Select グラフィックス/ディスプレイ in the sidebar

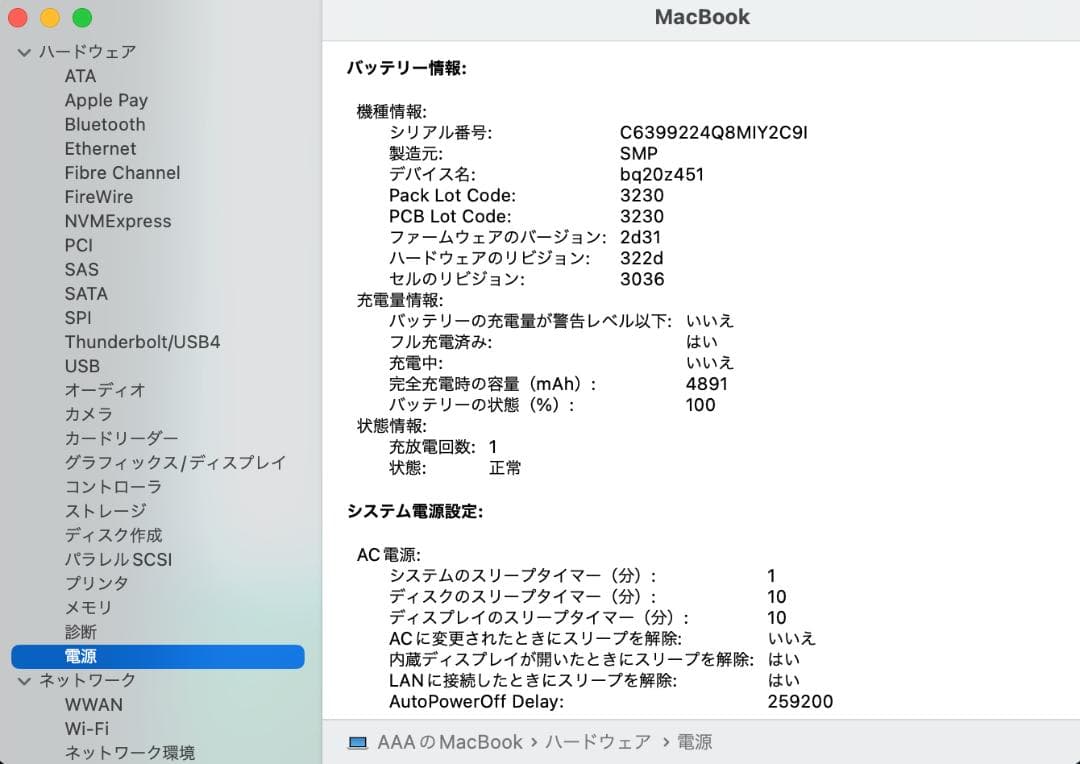pyautogui.click(x=174, y=462)
